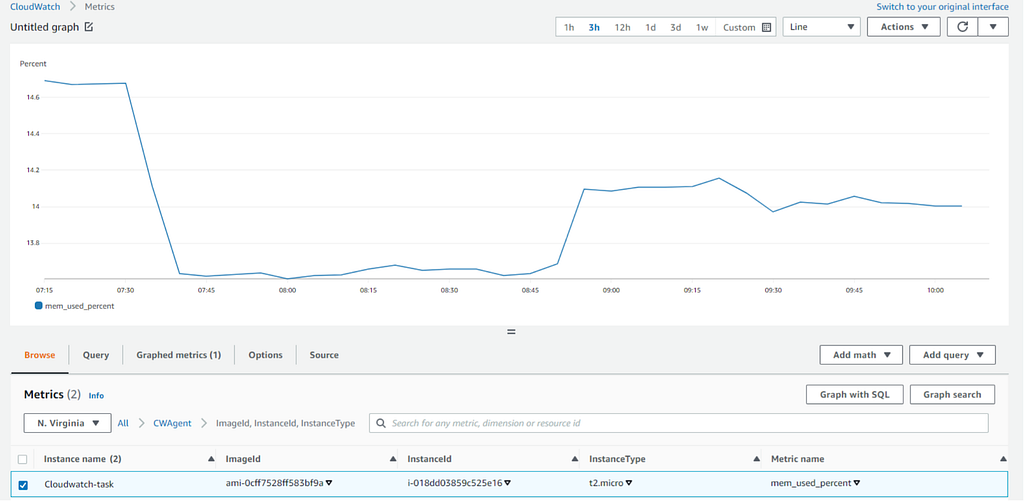Click the horizontal pane resize handle
Image resolution: width=1024 pixels, height=503 pixels.
point(511,331)
